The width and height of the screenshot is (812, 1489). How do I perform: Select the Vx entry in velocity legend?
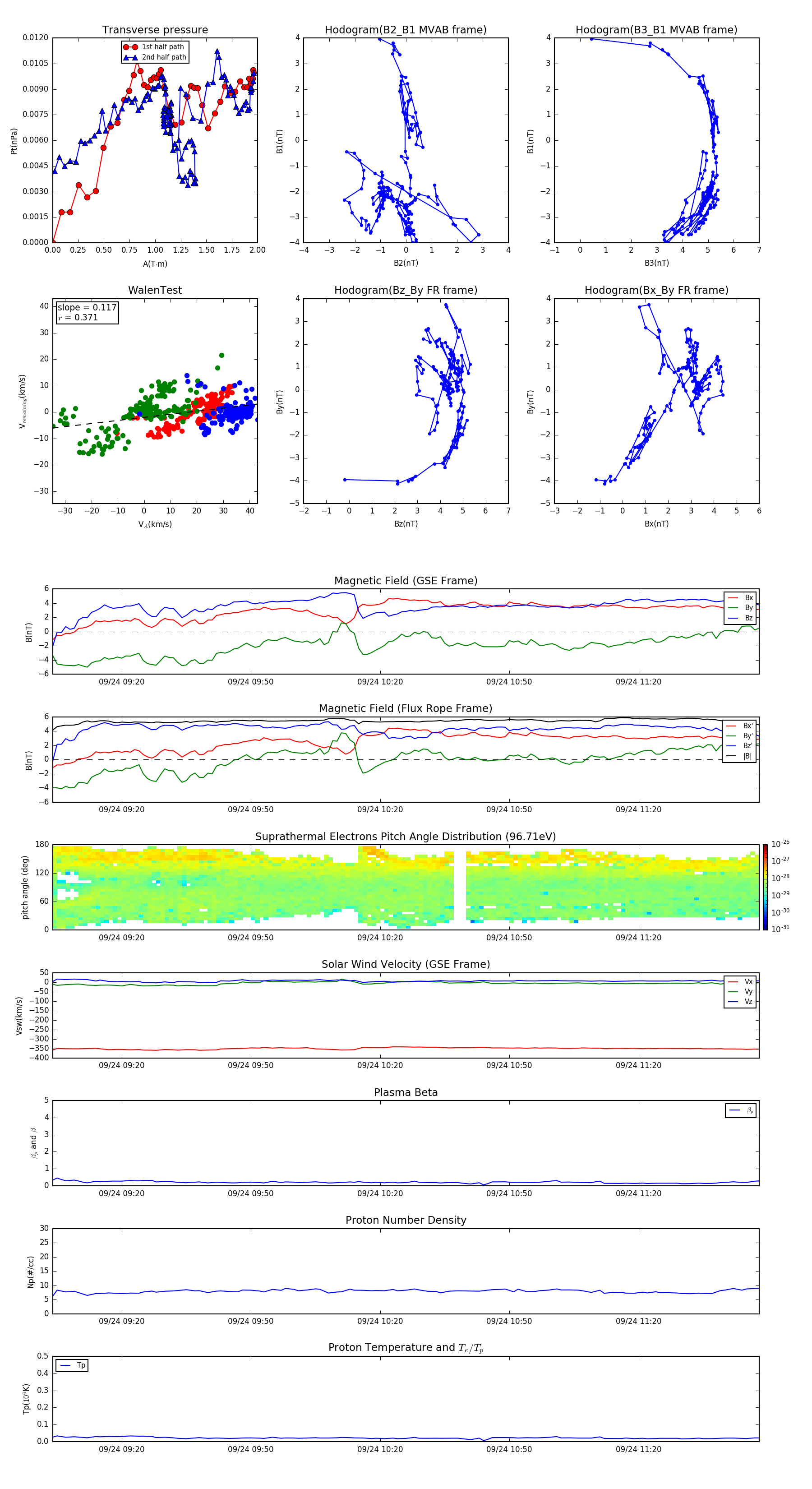[740, 981]
